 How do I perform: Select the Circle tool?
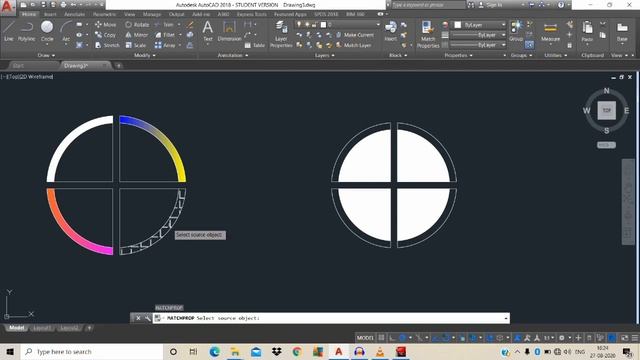(x=47, y=31)
